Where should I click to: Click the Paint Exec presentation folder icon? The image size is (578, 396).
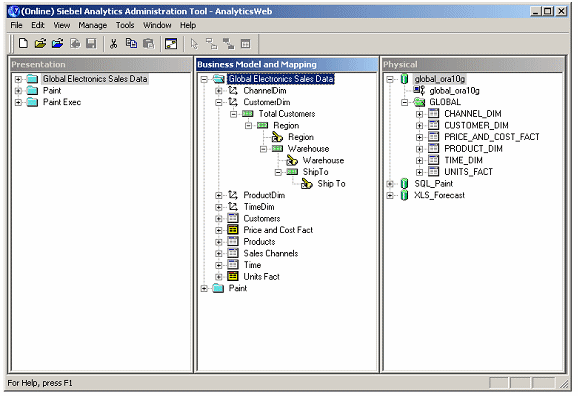(x=32, y=102)
